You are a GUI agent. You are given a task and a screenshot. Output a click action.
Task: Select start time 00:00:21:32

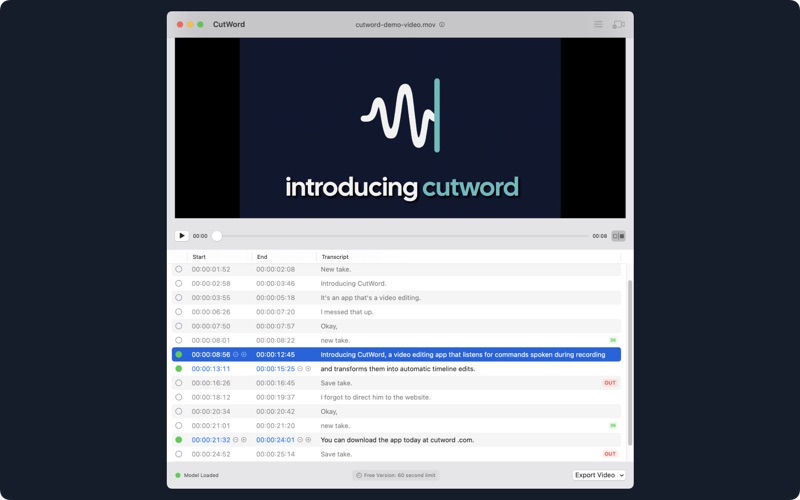(x=211, y=439)
